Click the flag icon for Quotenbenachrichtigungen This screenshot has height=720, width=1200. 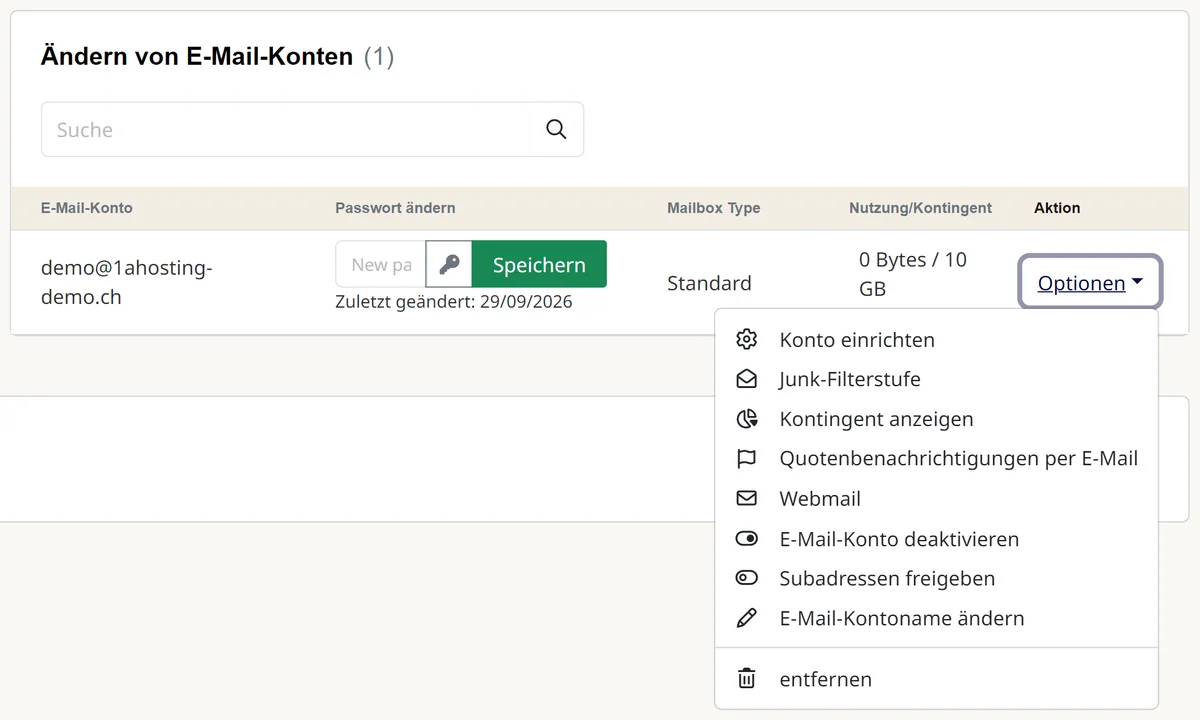tap(746, 459)
